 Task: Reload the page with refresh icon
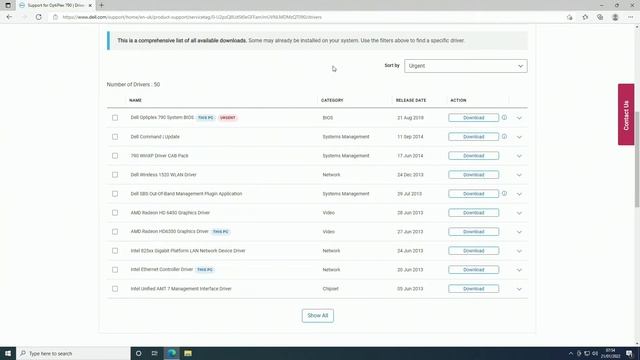(x=38, y=17)
